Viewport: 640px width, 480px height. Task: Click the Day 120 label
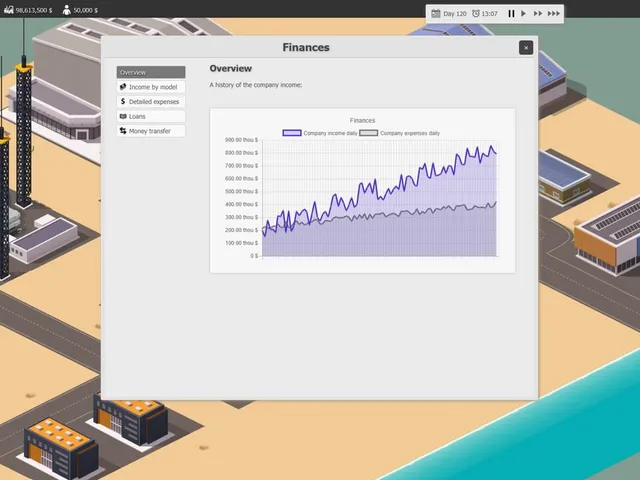[x=455, y=14]
